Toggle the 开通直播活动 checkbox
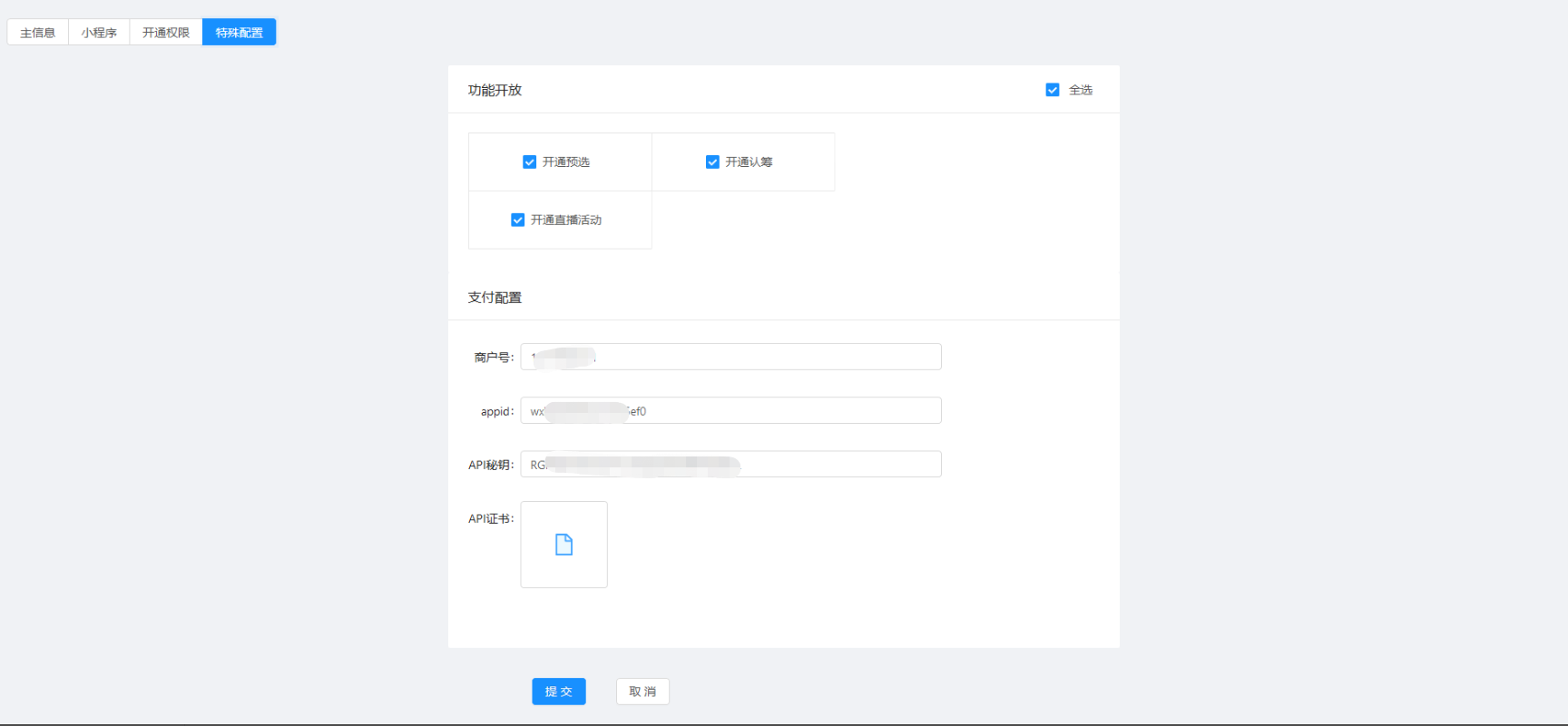Viewport: 1568px width, 726px height. (x=518, y=220)
